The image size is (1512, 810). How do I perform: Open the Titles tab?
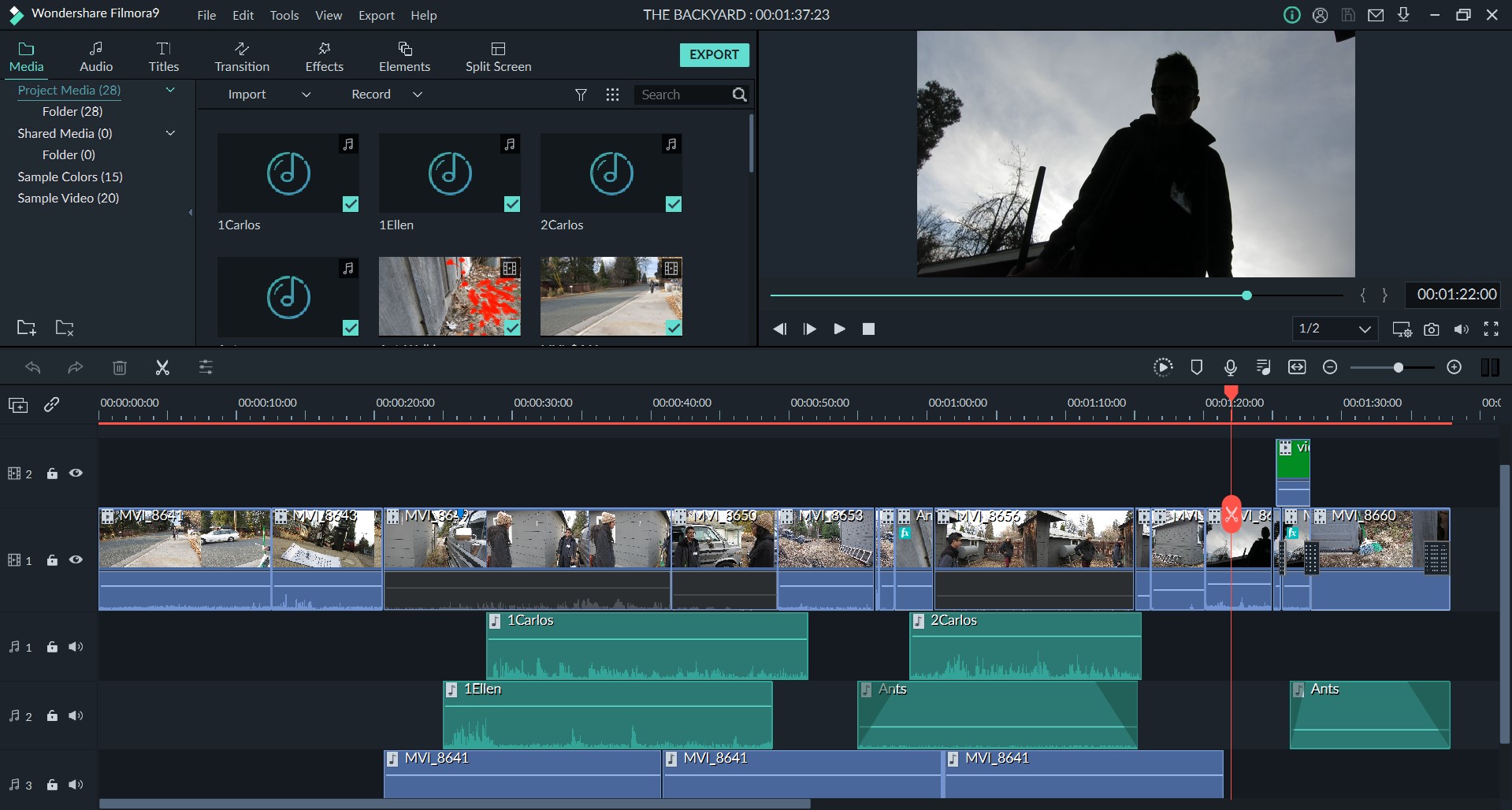tap(164, 58)
